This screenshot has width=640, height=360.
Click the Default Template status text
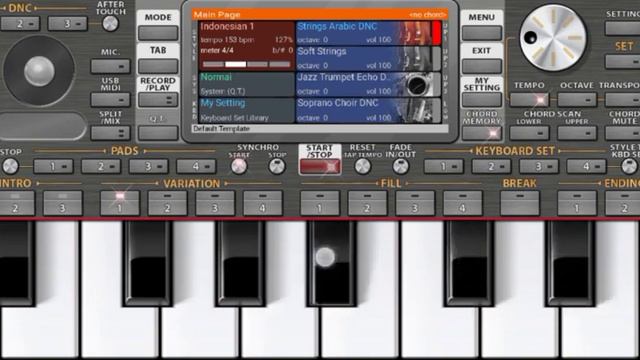click(x=222, y=129)
